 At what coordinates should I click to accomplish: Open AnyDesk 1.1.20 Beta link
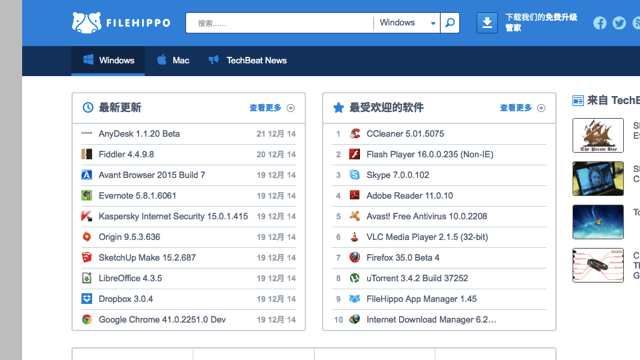coord(139,133)
